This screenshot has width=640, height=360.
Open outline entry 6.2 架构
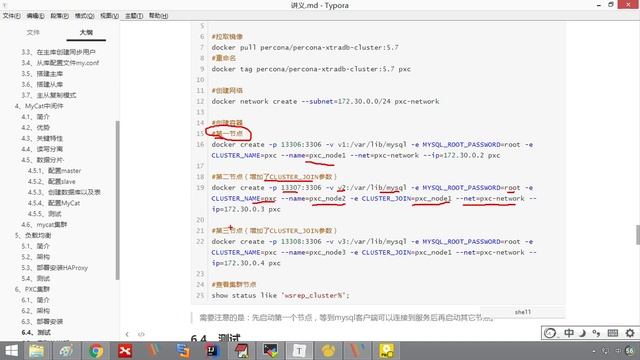(35, 311)
